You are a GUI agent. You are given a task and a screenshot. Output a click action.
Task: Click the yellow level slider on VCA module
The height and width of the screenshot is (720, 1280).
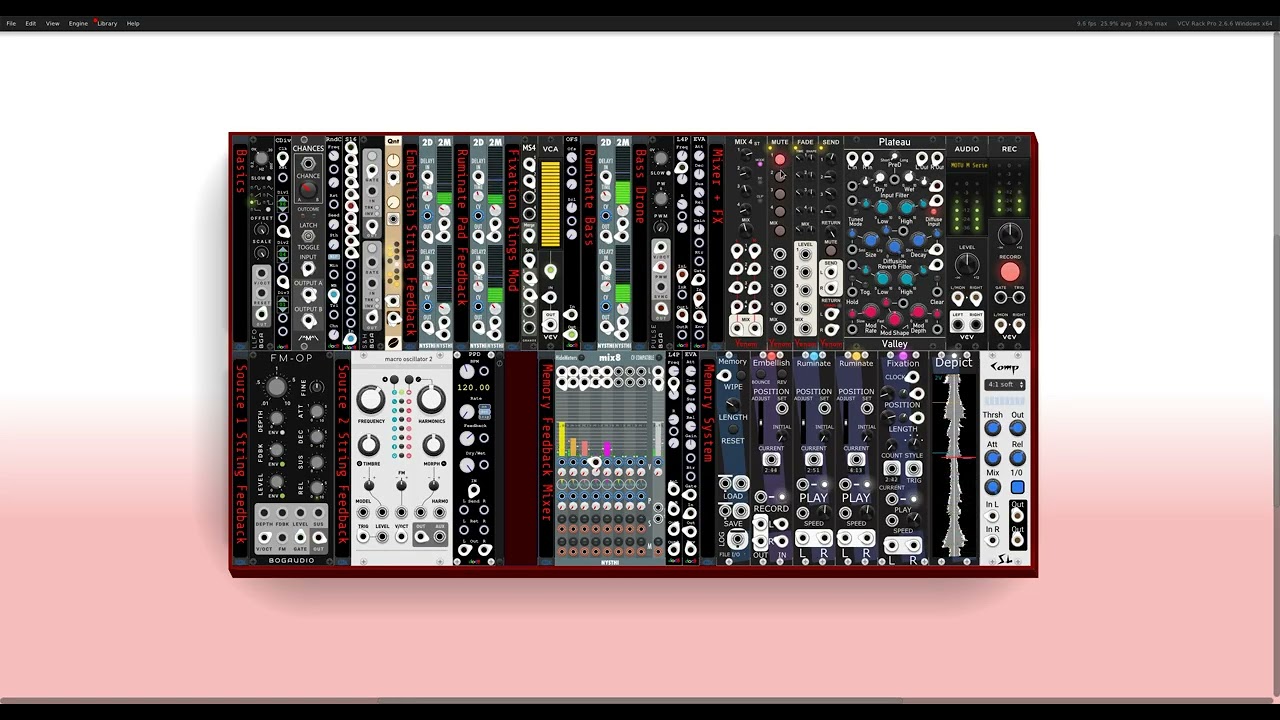pos(550,204)
